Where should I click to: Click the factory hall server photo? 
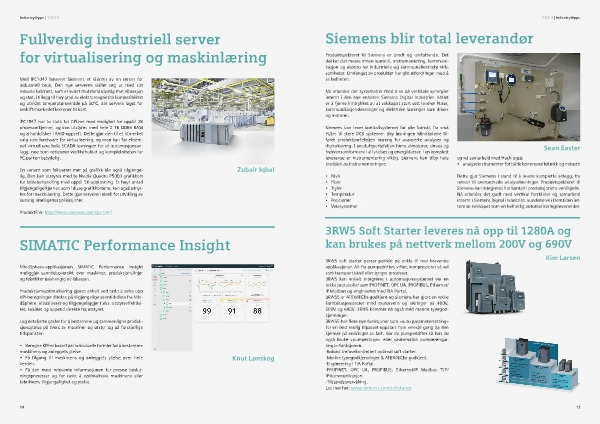pos(213,120)
